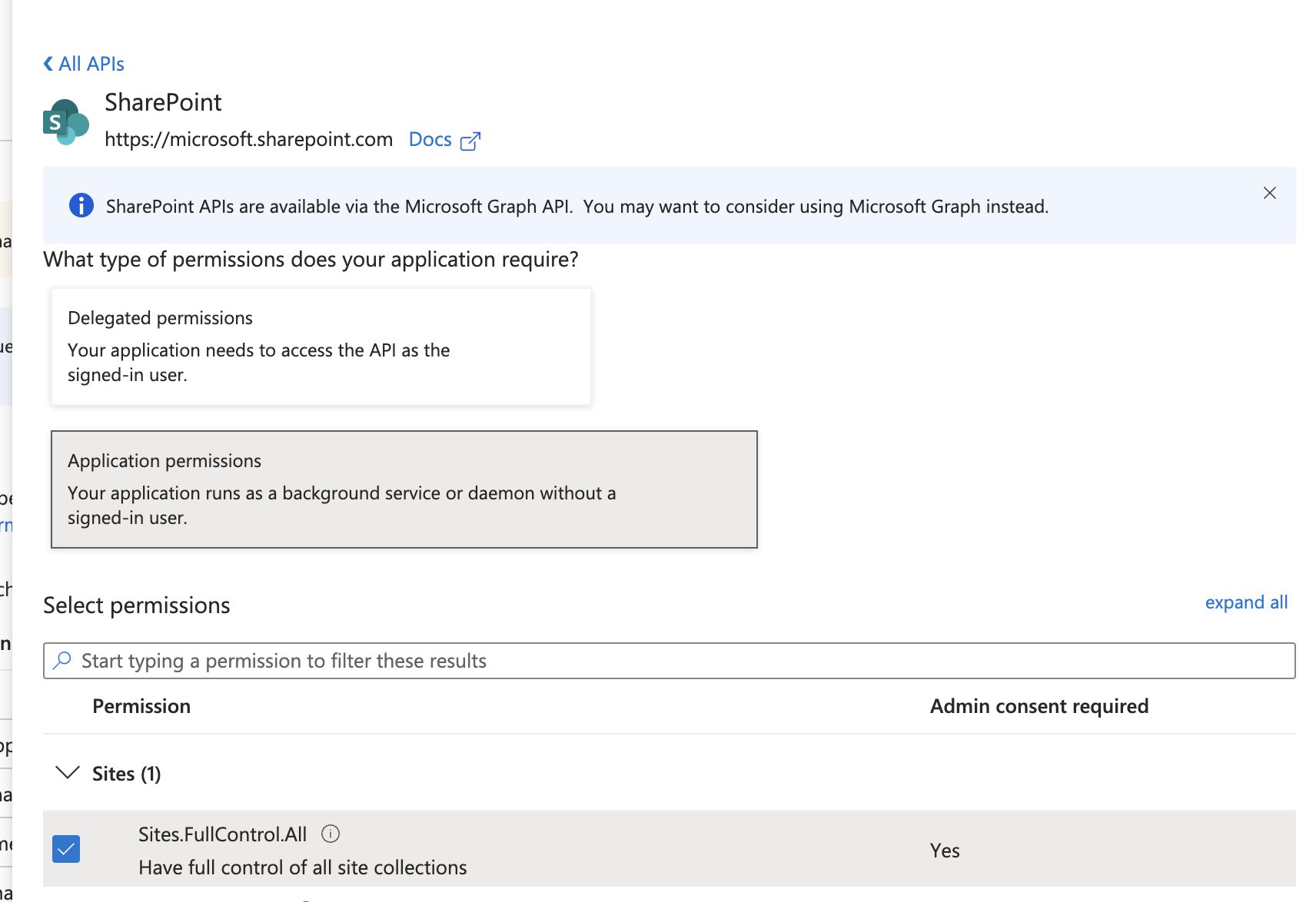The width and height of the screenshot is (1316, 902).
Task: Click the info icon beside Sites.FullControl.All
Action: pos(331,834)
